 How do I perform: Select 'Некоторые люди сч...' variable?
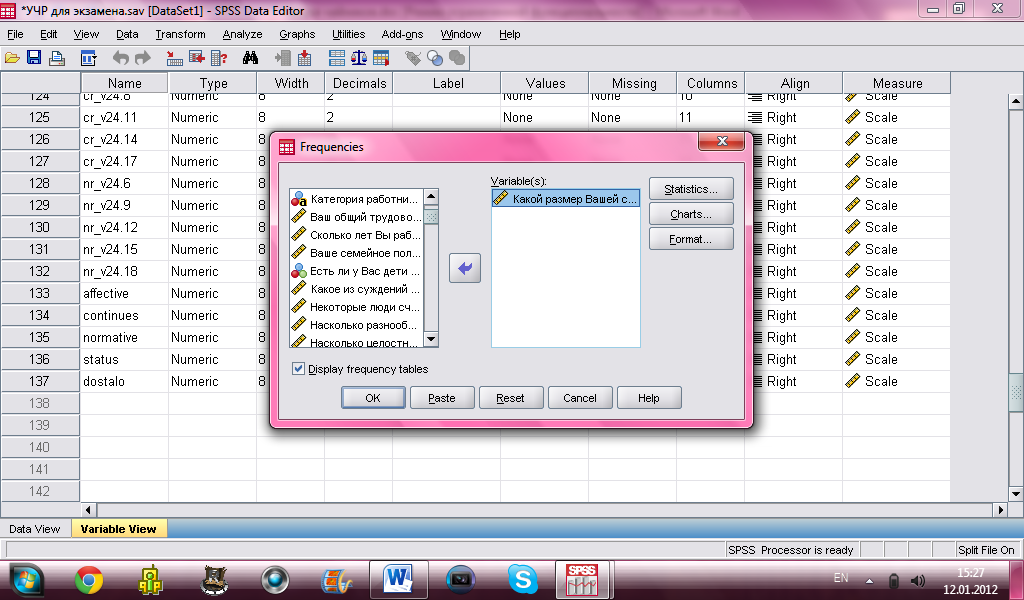[357, 307]
